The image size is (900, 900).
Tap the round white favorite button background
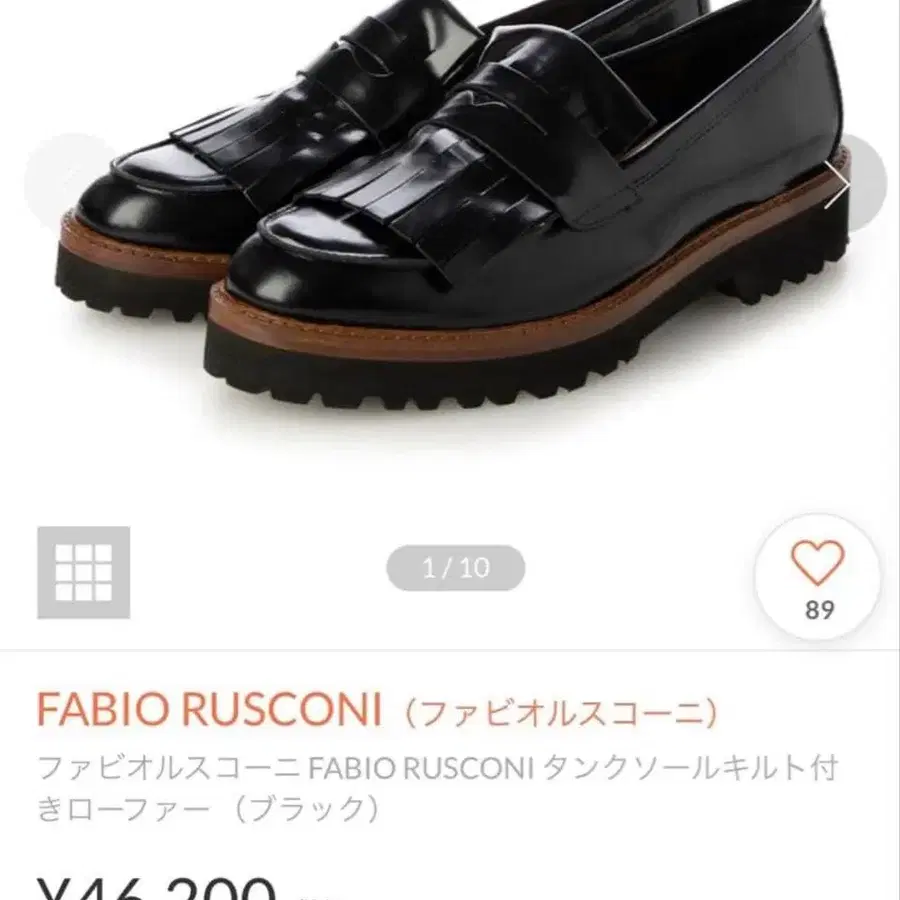tap(817, 577)
